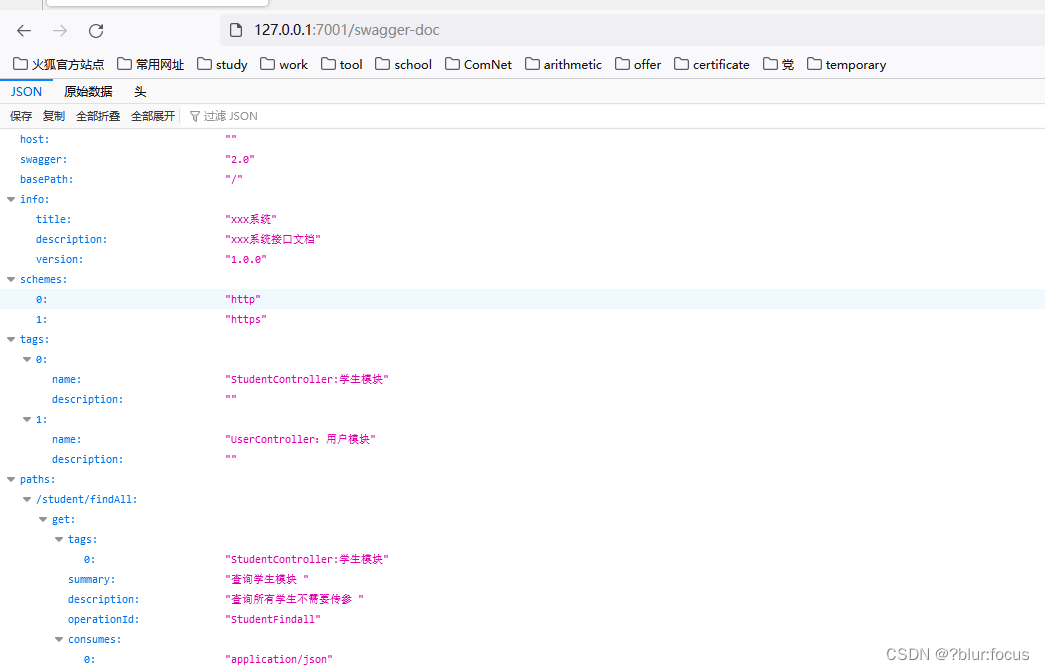Image resolution: width=1045 pixels, height=670 pixels.
Task: Open the 党 bookmark folder
Action: point(778,65)
